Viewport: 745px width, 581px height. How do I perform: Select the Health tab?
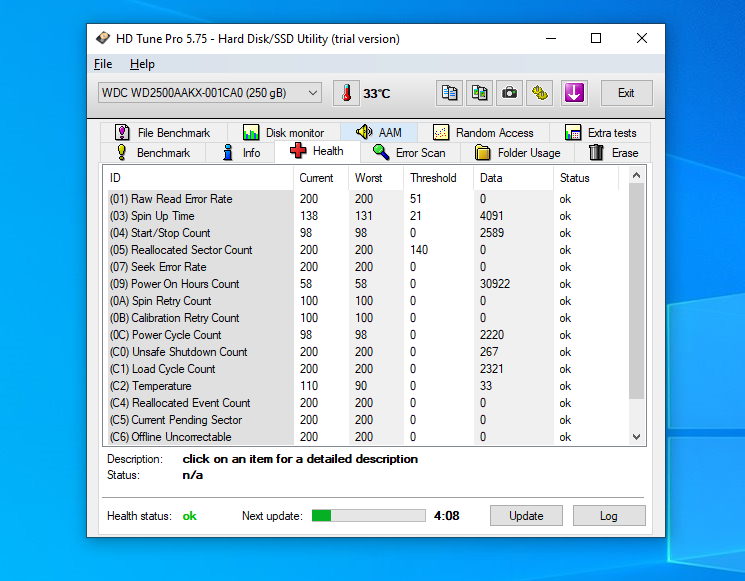coord(317,151)
